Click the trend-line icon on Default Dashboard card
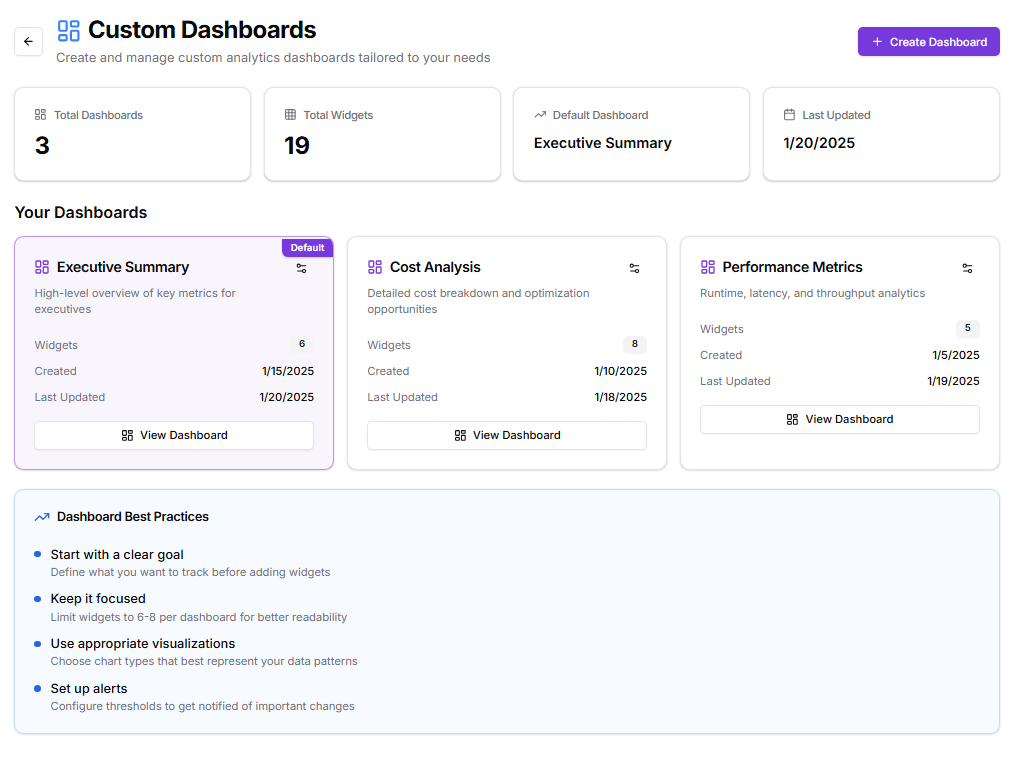The height and width of the screenshot is (769, 1016). [x=540, y=114]
